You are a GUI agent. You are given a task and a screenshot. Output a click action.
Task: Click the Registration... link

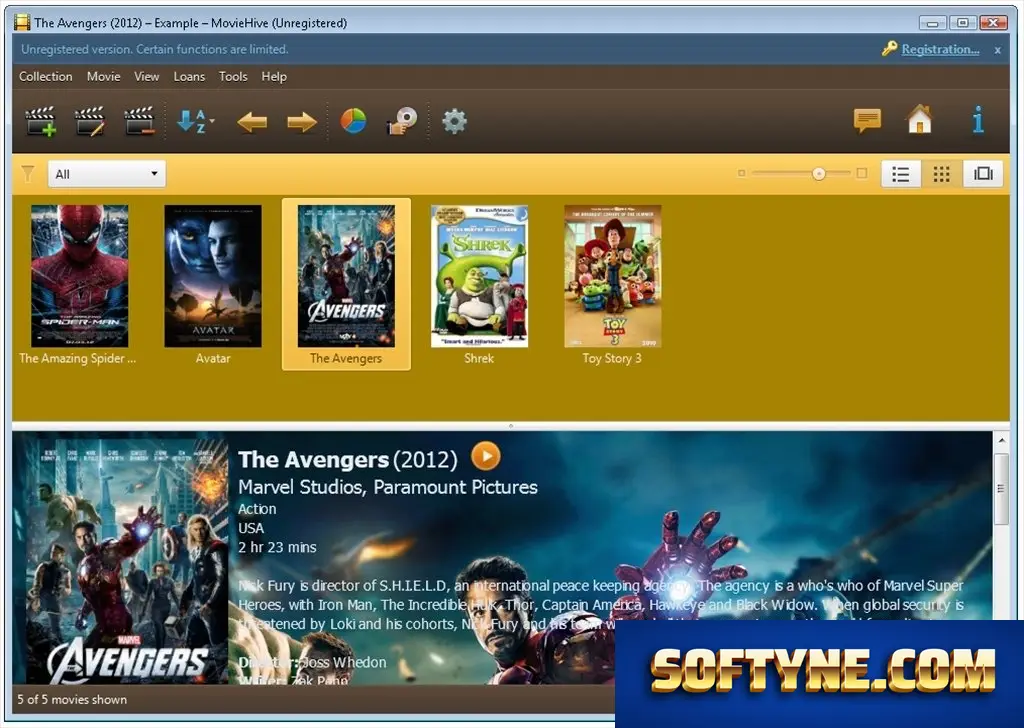tap(940, 49)
